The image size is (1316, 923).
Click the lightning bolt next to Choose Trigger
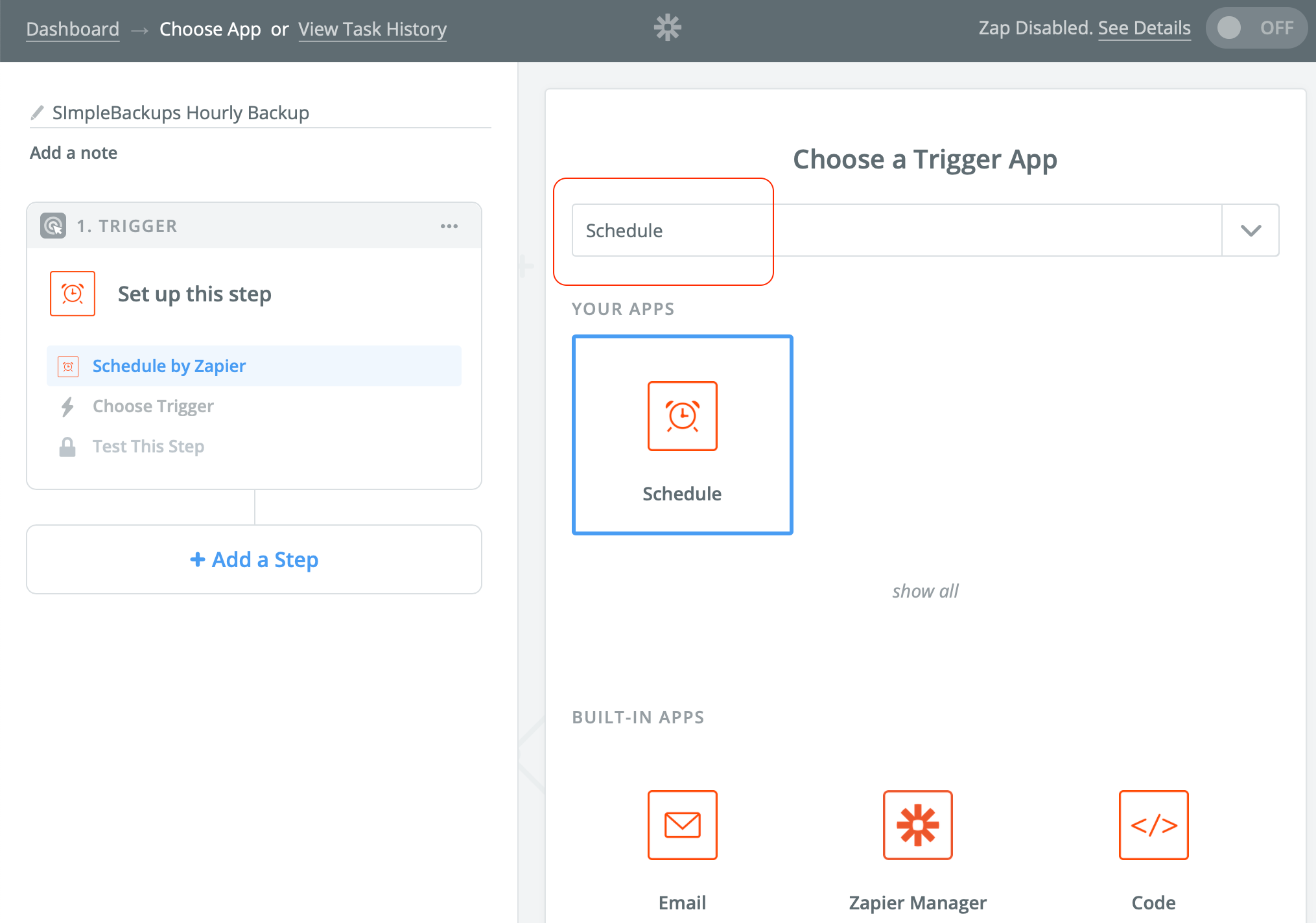67,406
